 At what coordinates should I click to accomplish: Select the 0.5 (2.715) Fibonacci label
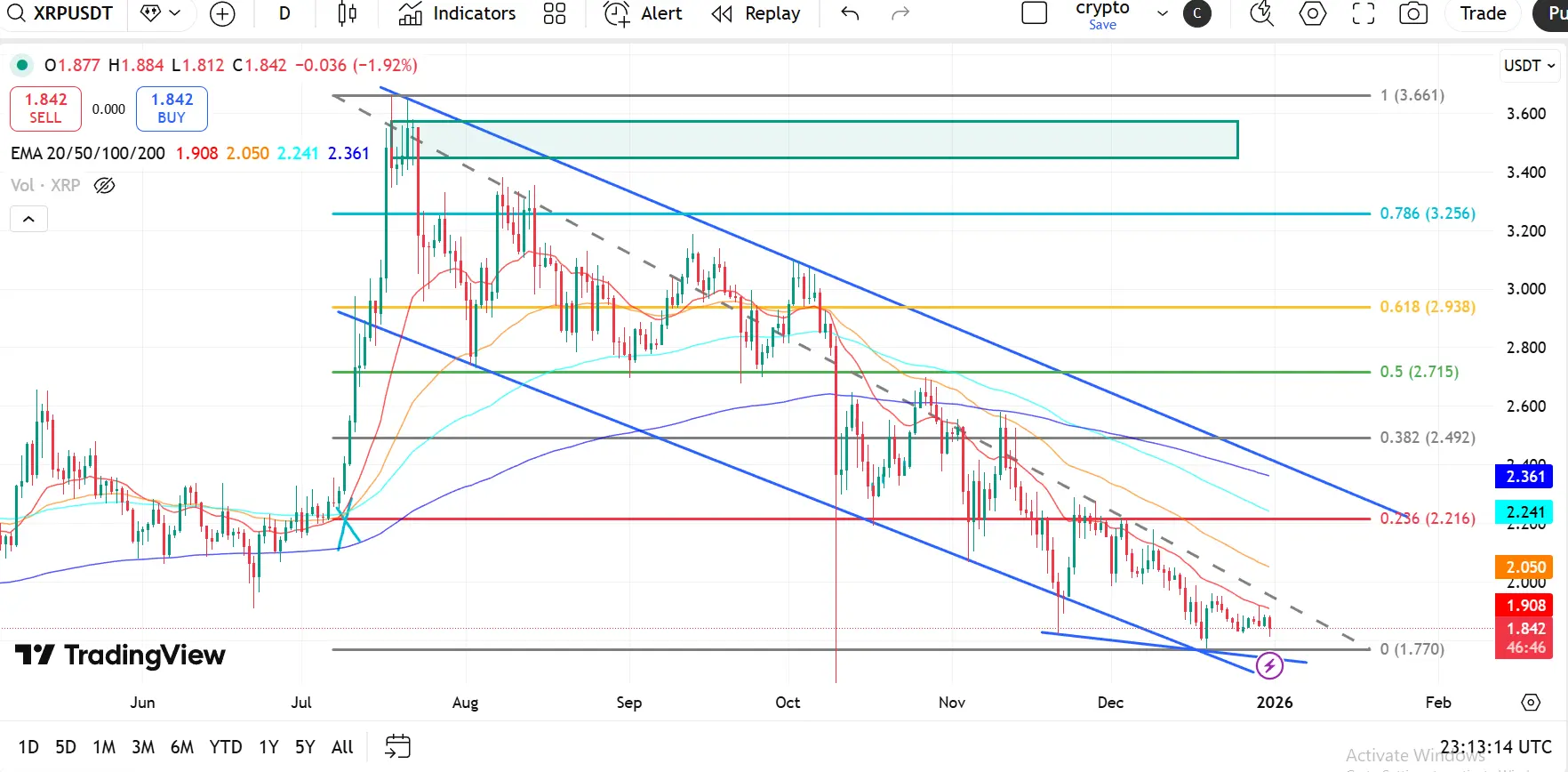1420,372
